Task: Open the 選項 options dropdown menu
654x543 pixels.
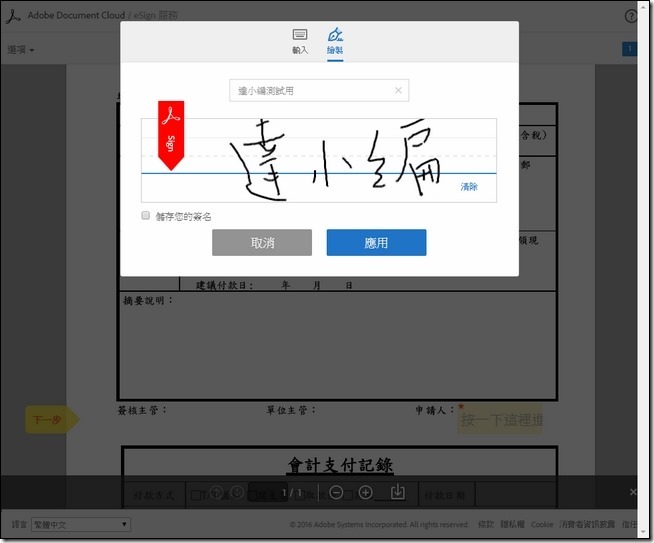Action: (x=21, y=49)
